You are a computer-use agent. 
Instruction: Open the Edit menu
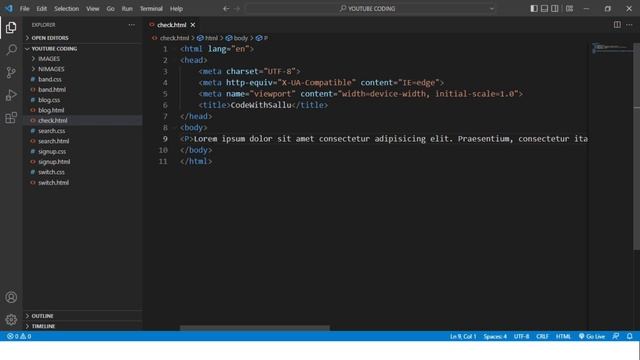pos(41,9)
